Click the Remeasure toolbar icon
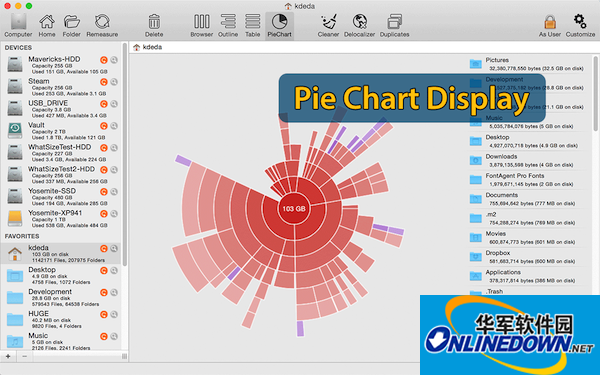Viewport: 600px width, 375px height. [x=102, y=25]
